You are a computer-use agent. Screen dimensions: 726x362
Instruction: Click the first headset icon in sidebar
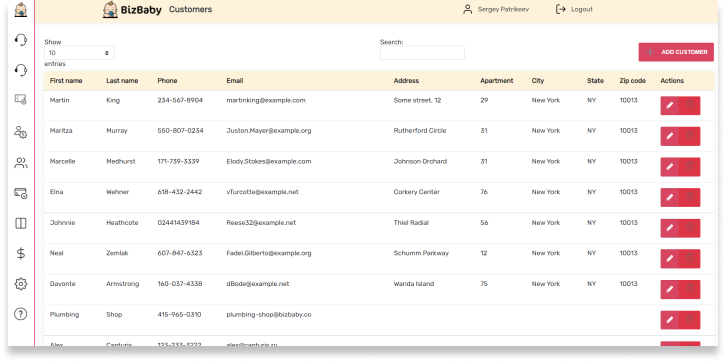20,40
